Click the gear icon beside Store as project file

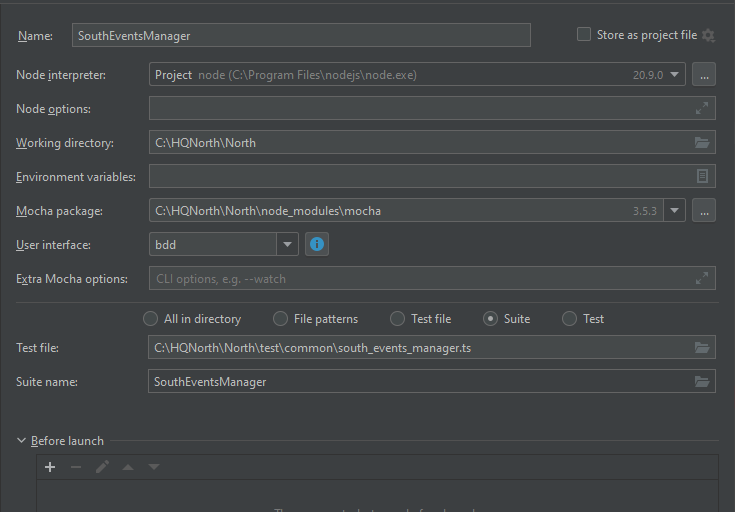pos(708,36)
